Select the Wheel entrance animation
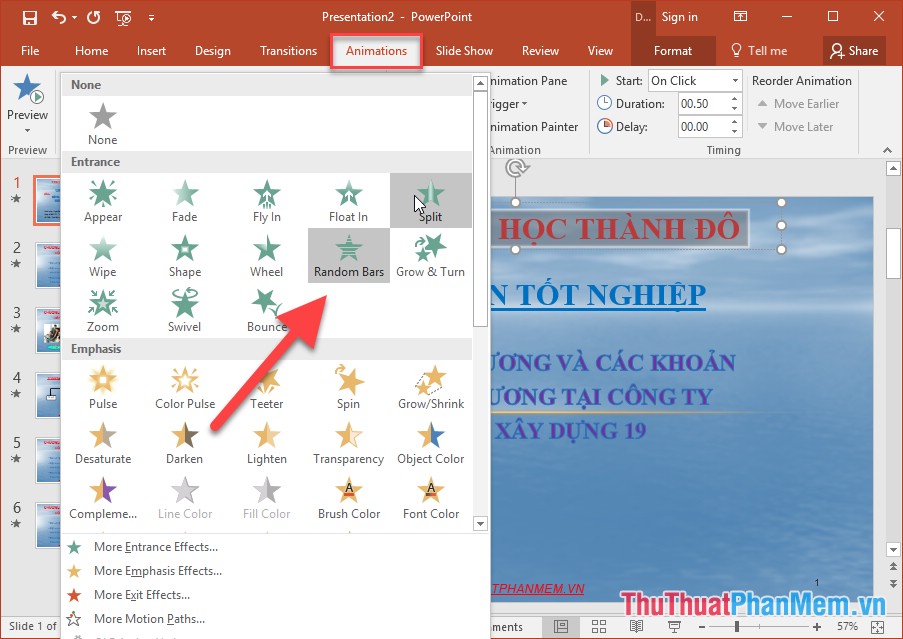Screen dimensions: 903x639 click(x=266, y=254)
